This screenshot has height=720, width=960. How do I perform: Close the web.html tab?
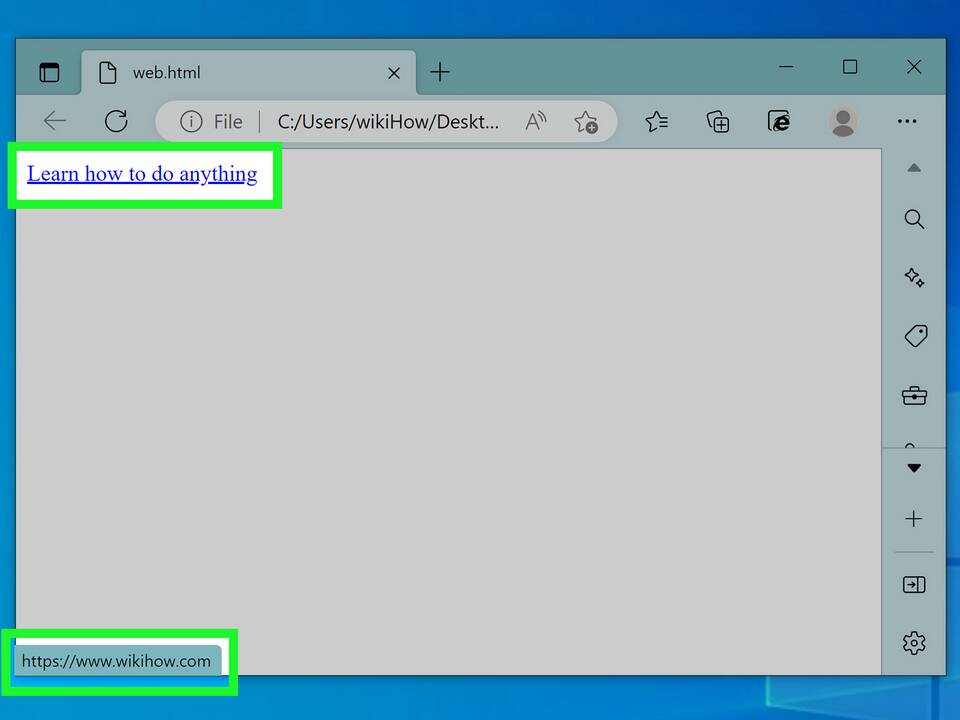point(394,73)
